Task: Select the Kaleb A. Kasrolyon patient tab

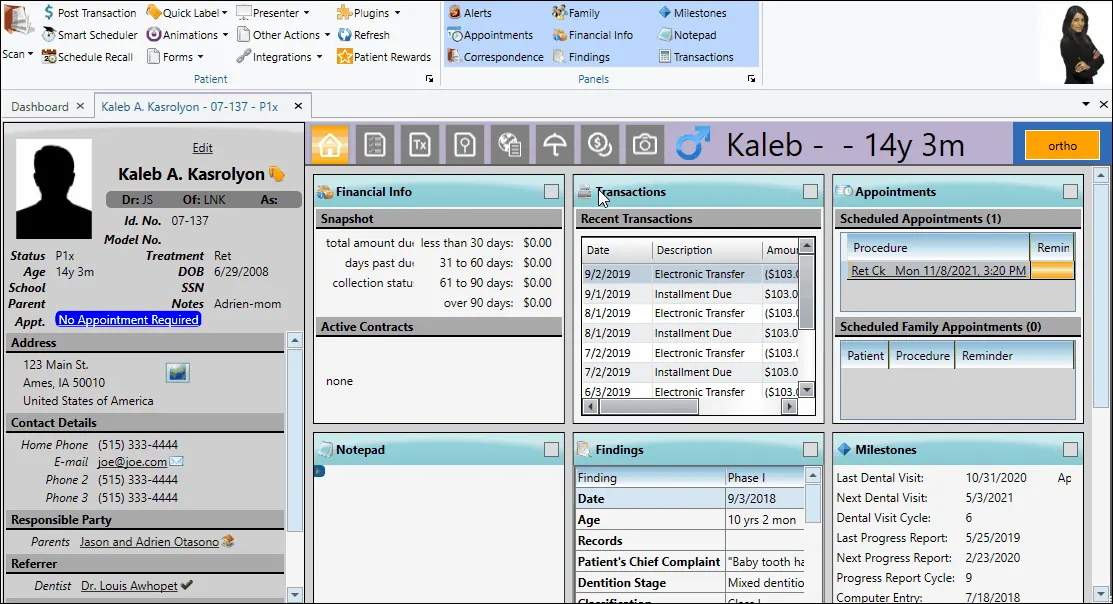Action: (x=190, y=105)
